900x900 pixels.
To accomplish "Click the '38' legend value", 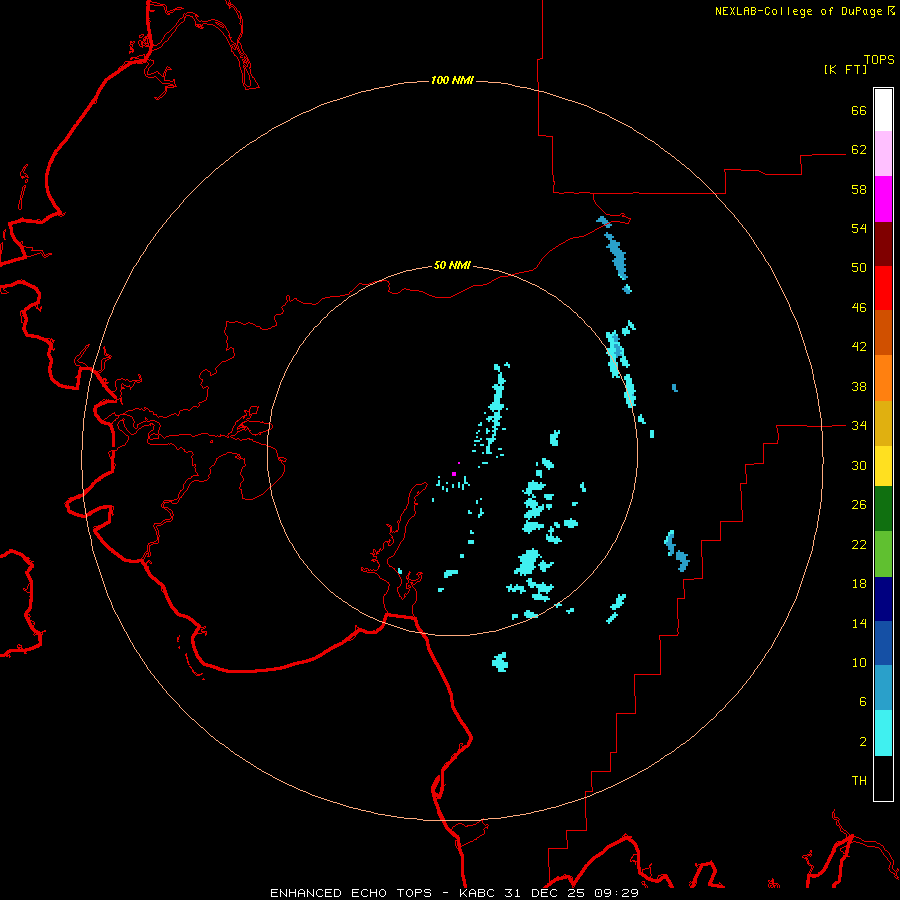I will coord(859,387).
